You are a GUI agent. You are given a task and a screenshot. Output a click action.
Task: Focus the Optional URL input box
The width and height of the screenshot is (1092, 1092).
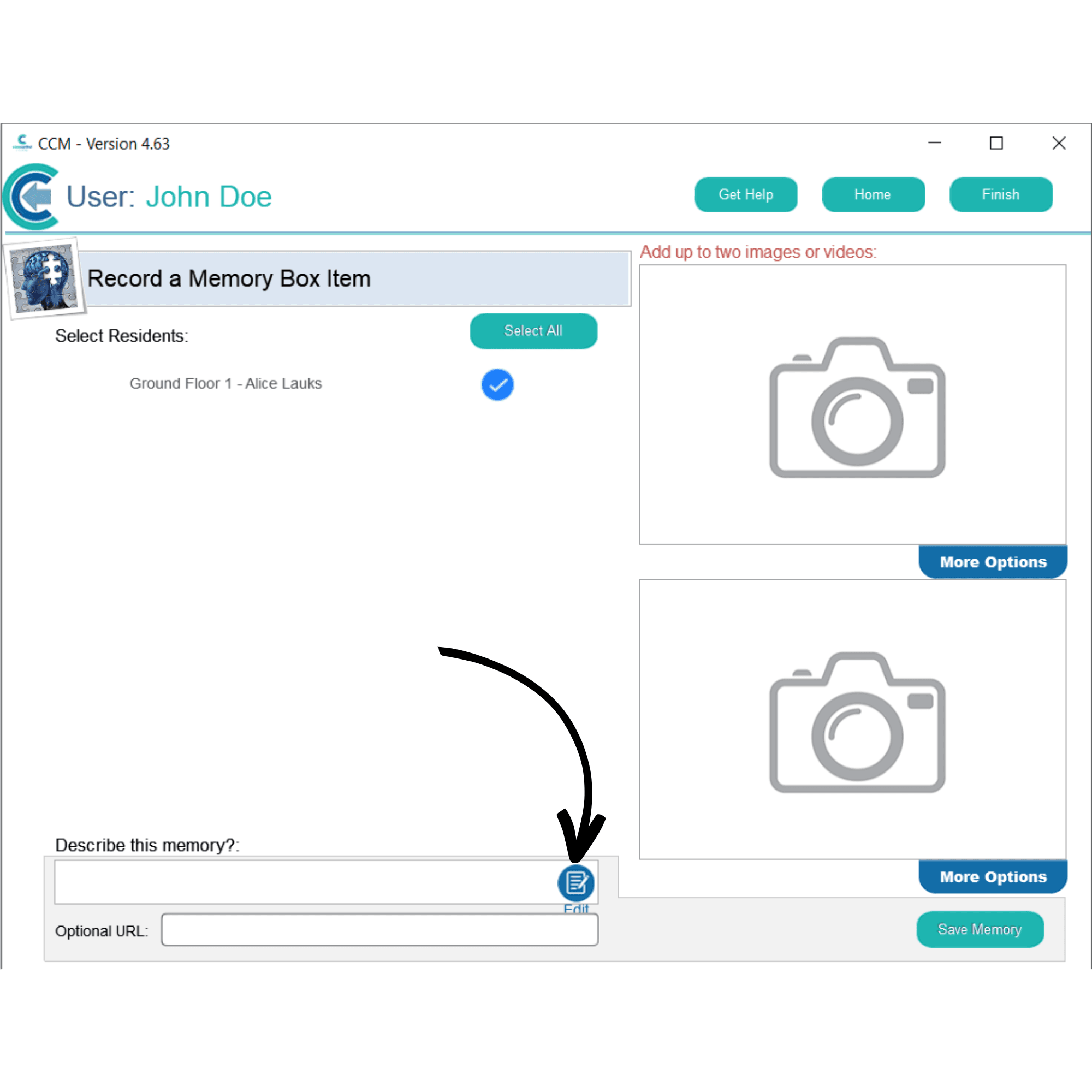tap(379, 930)
